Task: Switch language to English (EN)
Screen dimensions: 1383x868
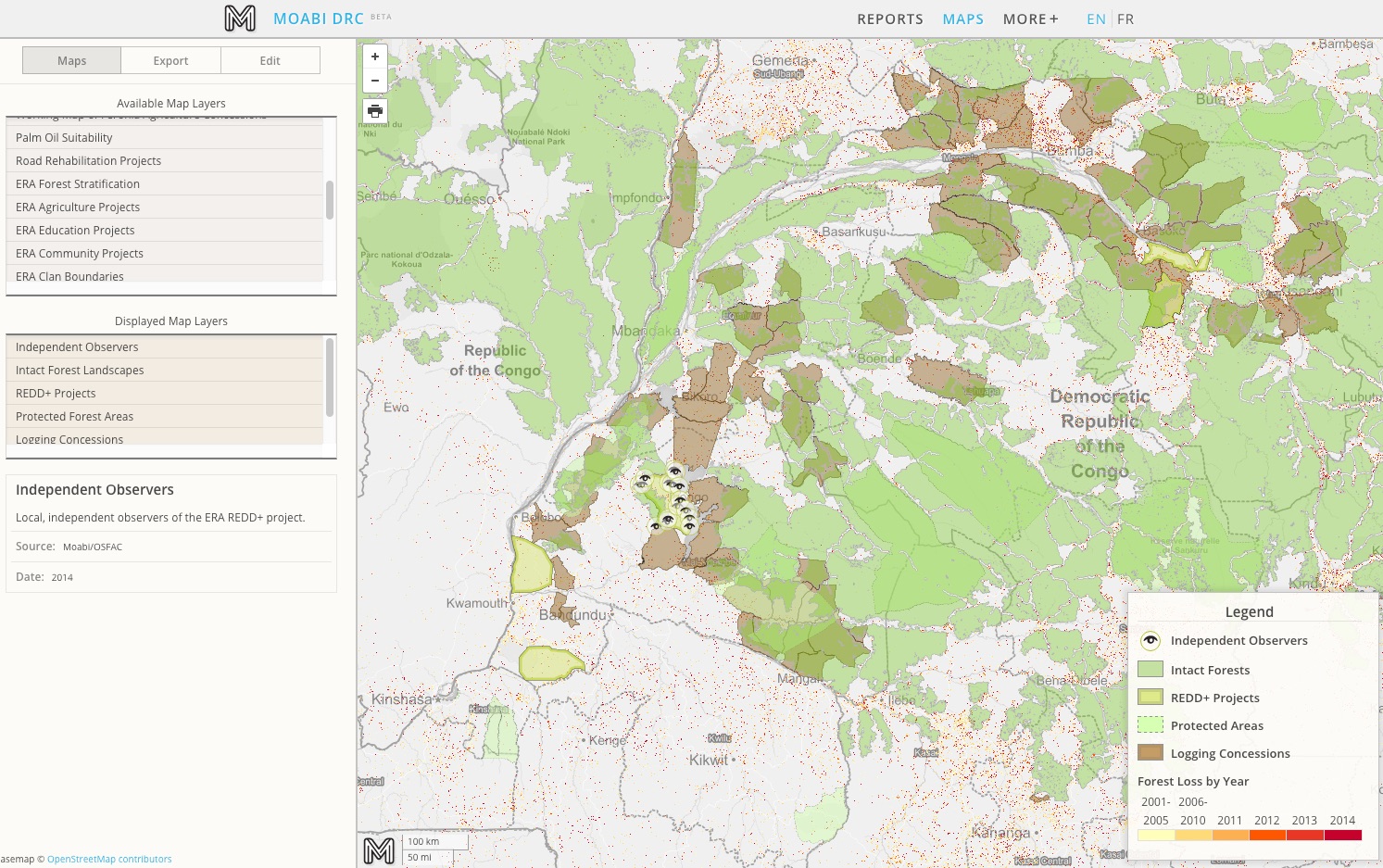Action: coord(1096,19)
